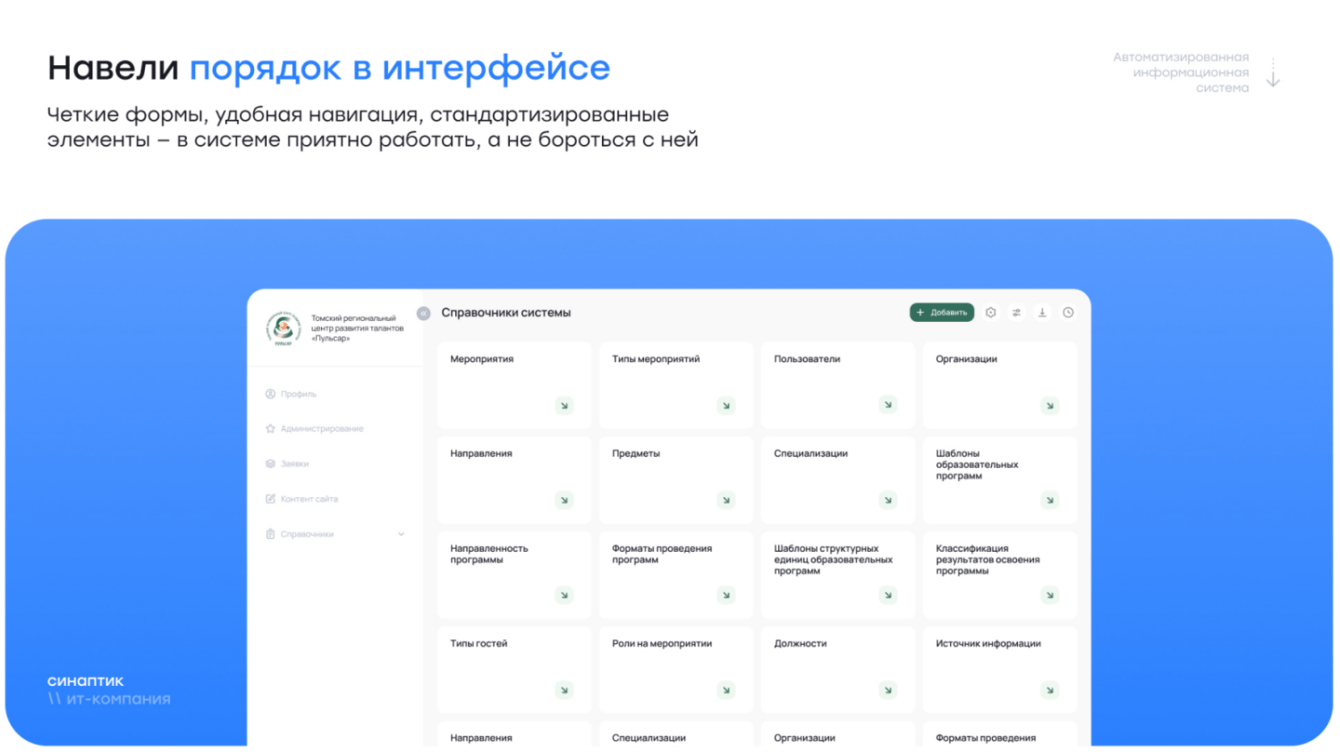
Task: Collapse the sidebar with the double-chevron button
Action: [424, 313]
